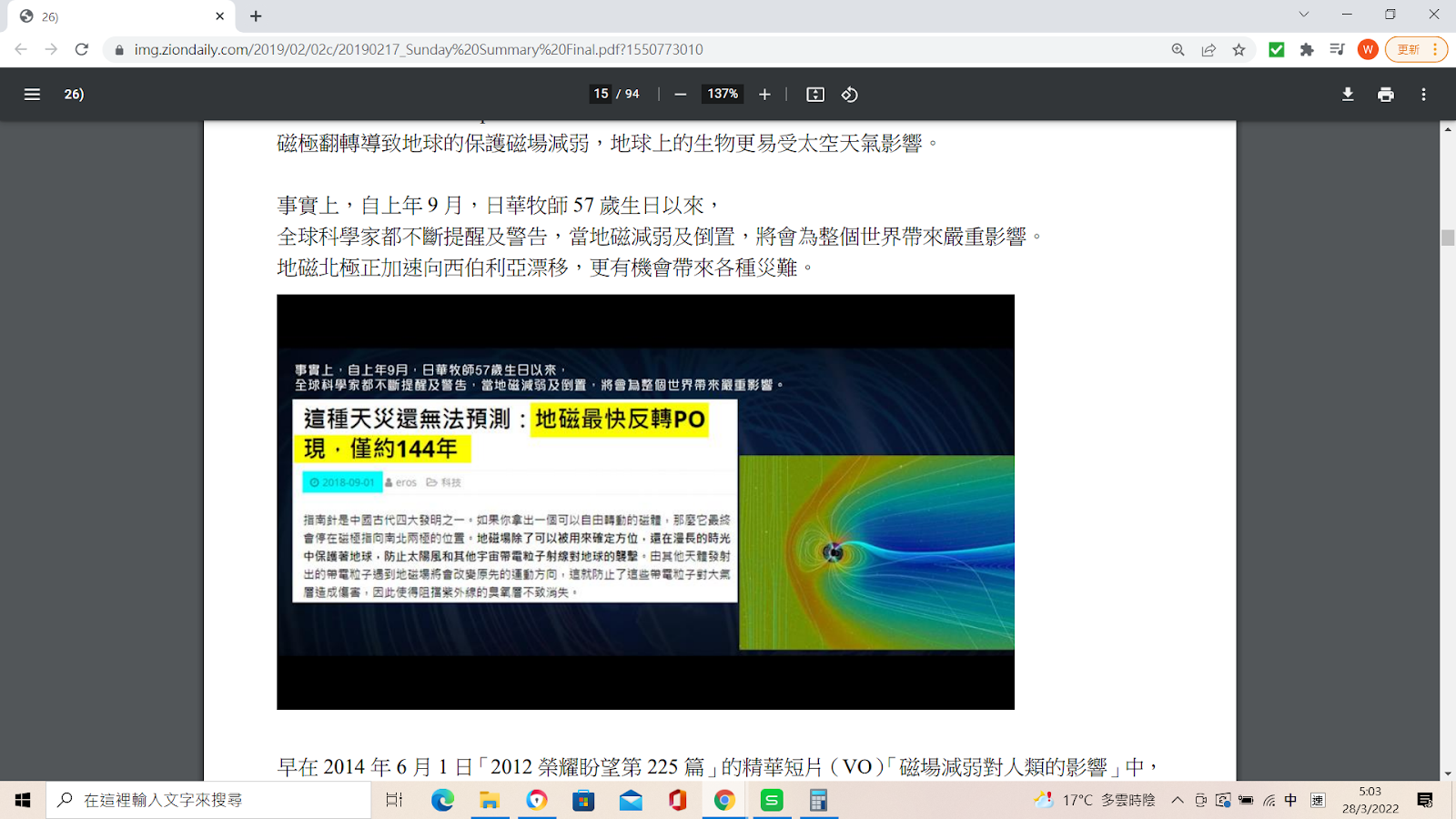Close the 26) browser tab
This screenshot has width=1456, height=819.
(219, 16)
